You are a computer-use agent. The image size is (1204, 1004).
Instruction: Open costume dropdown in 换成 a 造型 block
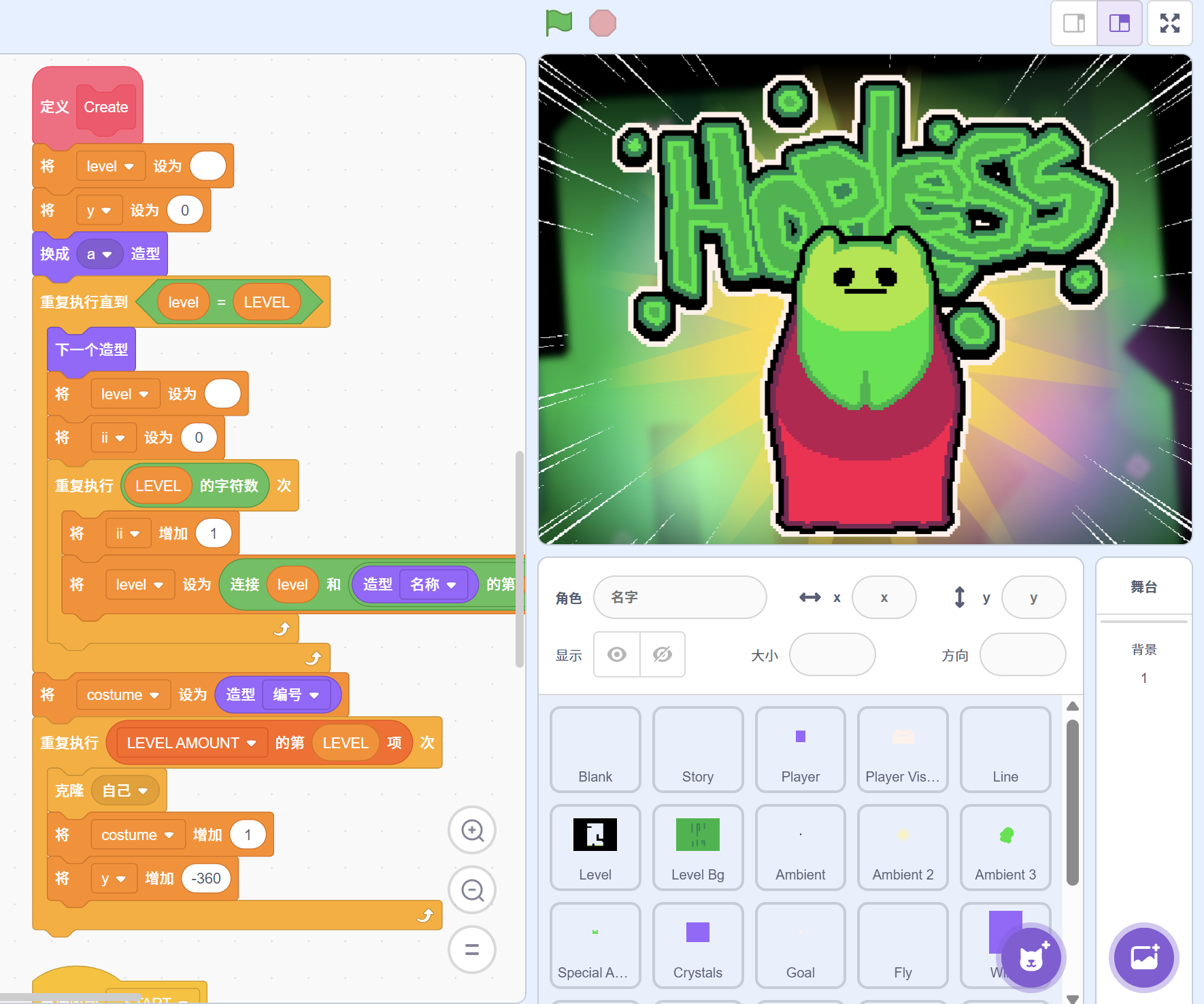point(107,254)
